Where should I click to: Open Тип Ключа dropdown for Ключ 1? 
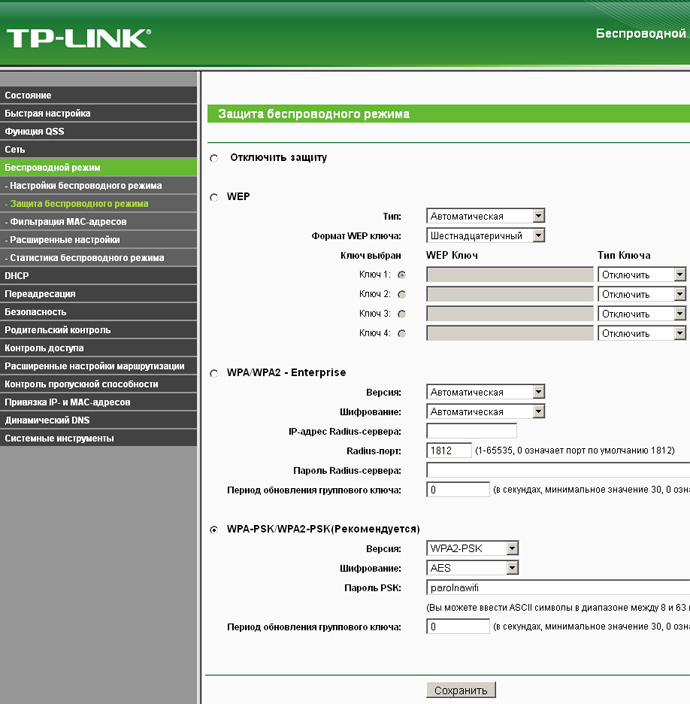tap(642, 275)
